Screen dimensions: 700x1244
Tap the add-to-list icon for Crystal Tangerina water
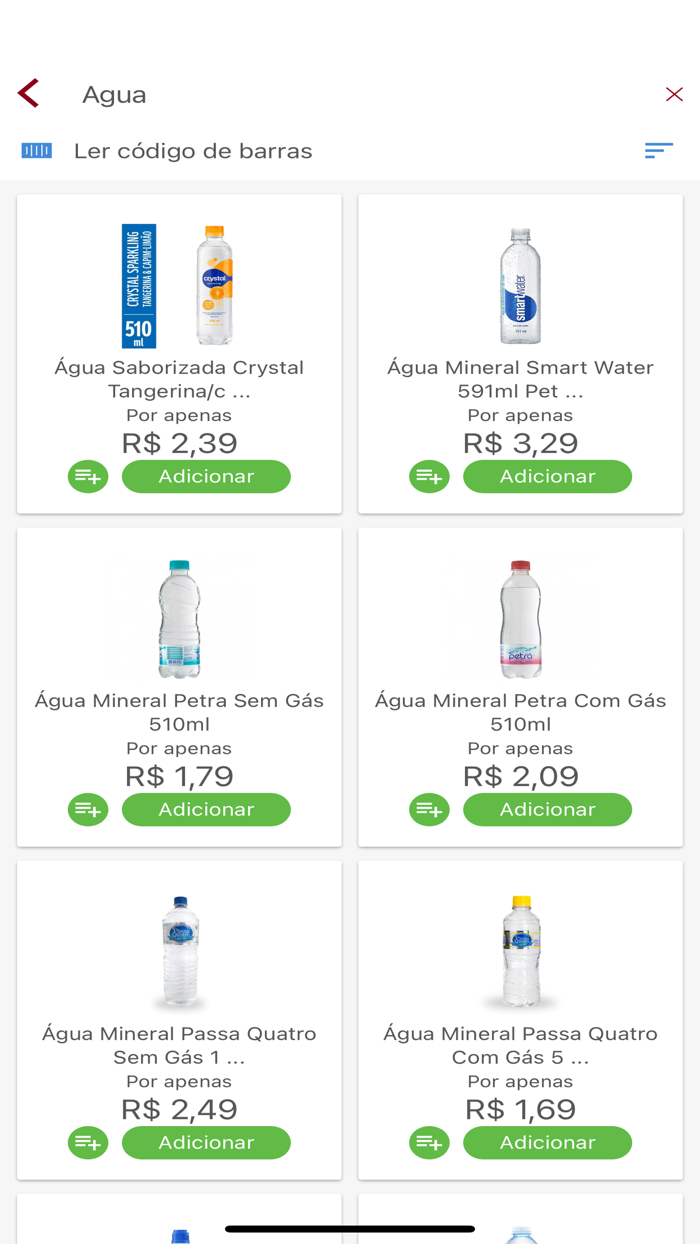[x=87, y=476]
